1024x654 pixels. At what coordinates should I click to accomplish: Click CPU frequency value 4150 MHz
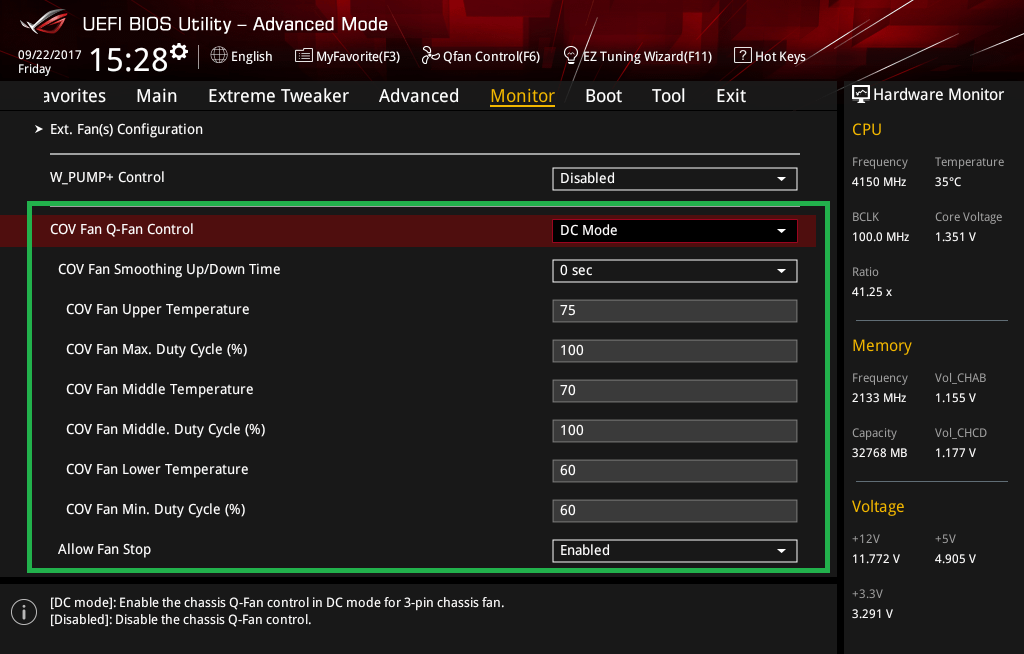coord(879,182)
